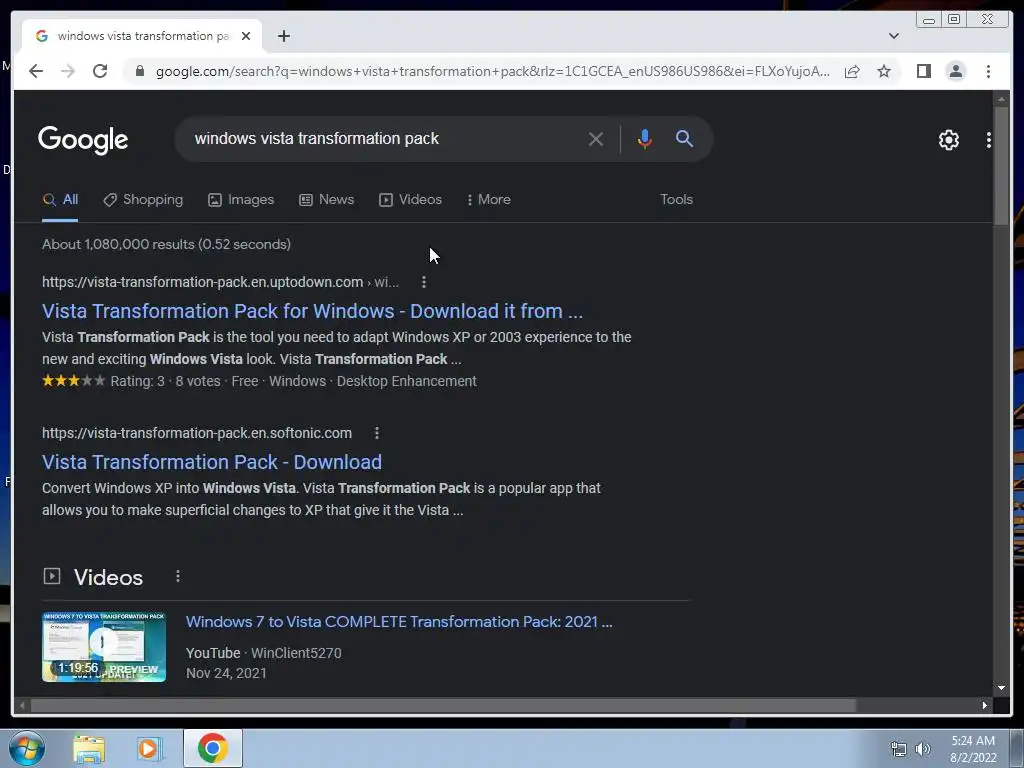The height and width of the screenshot is (768, 1024).
Task: Open volume control in system tray
Action: (923, 749)
